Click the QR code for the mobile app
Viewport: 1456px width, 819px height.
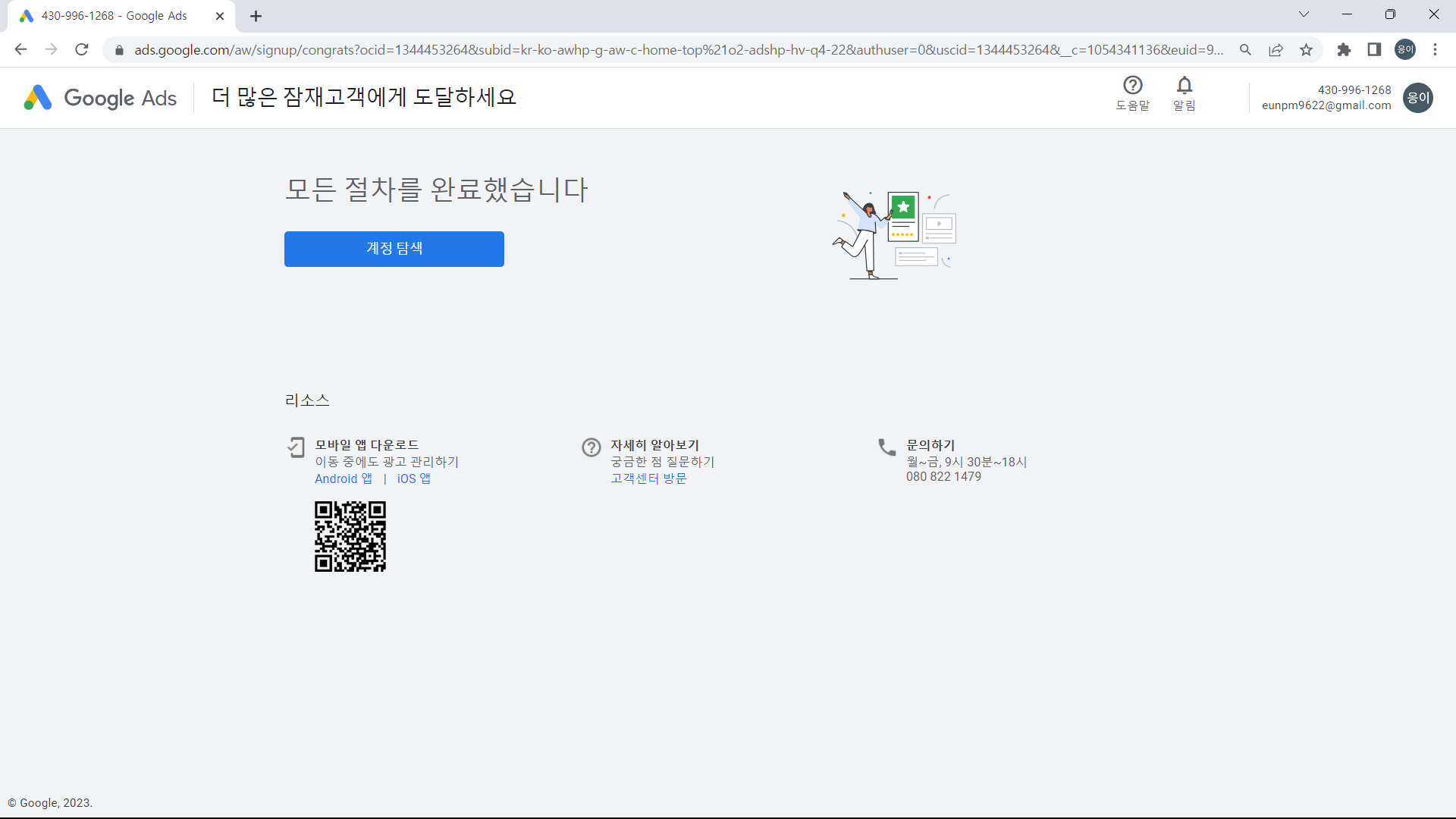point(350,536)
